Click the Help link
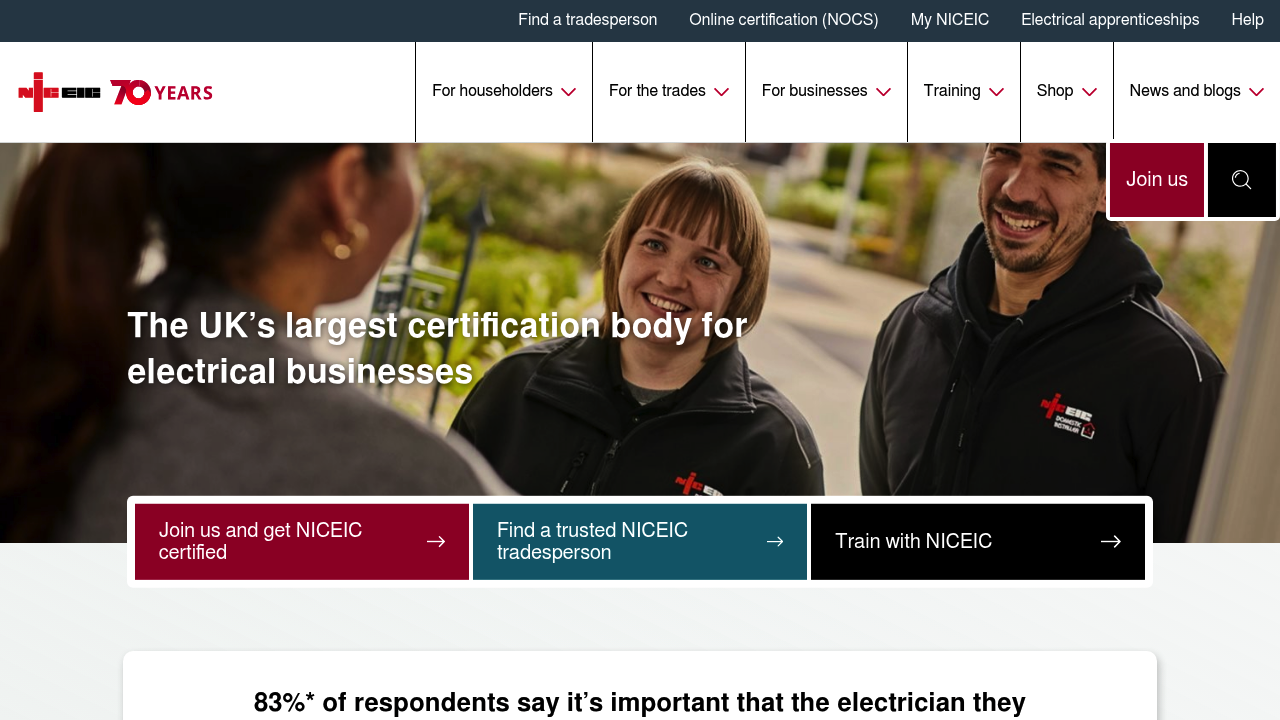 point(1248,20)
